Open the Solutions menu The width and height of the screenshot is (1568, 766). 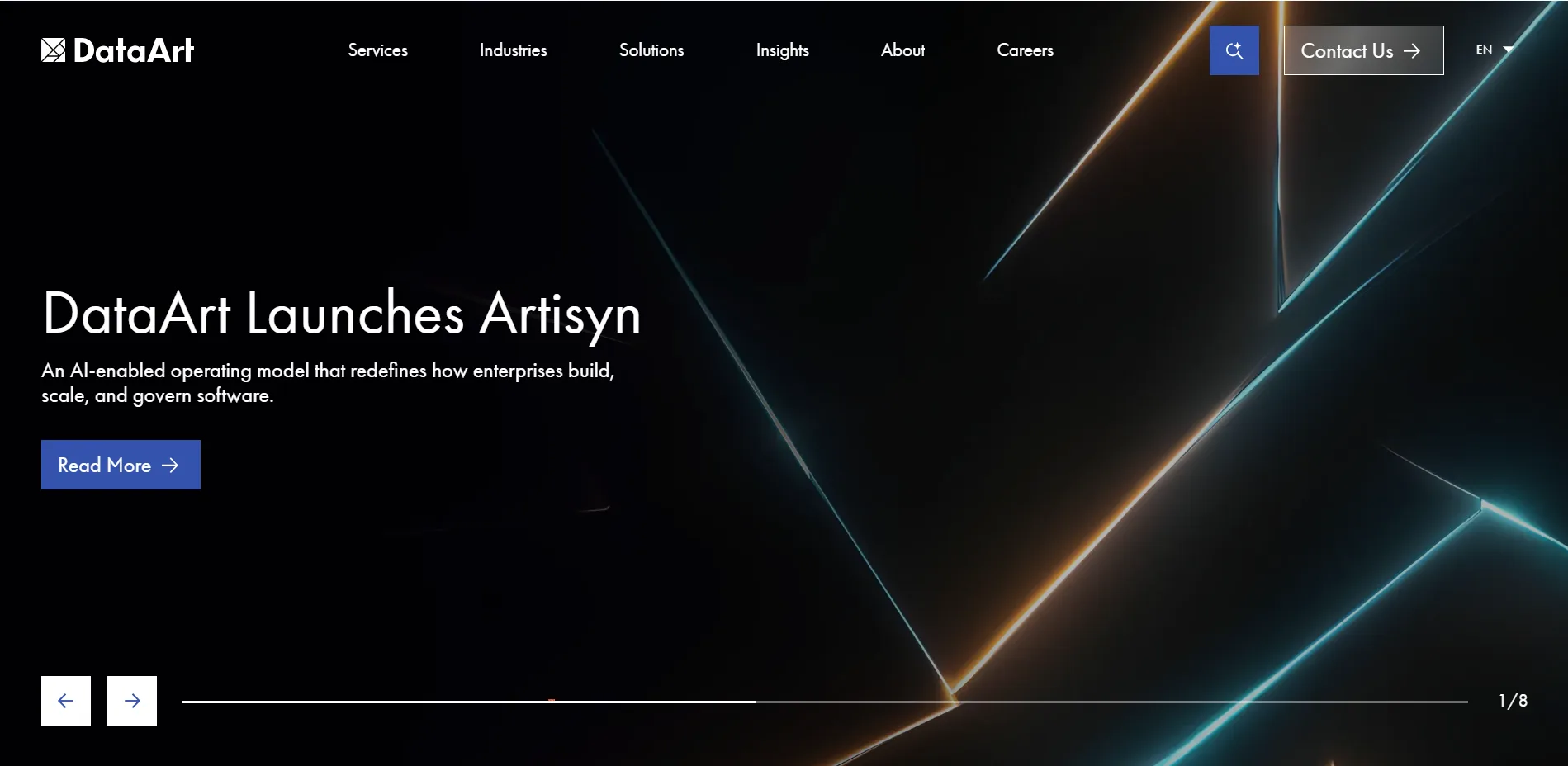tap(651, 50)
